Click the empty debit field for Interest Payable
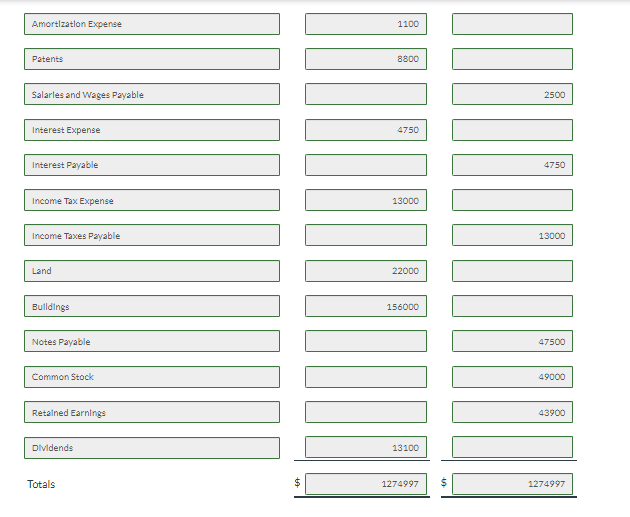Image resolution: width=630 pixels, height=517 pixels. (x=366, y=165)
